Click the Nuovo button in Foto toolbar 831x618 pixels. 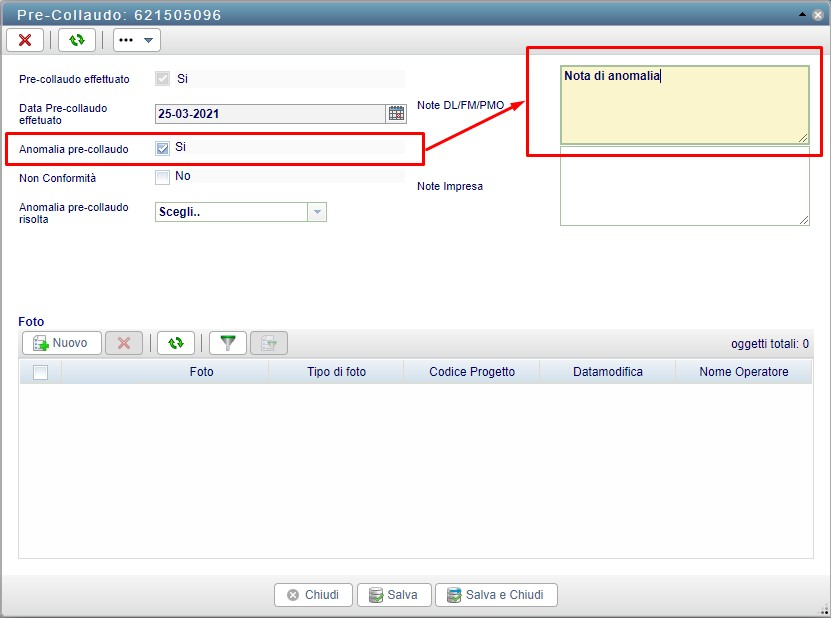click(61, 343)
